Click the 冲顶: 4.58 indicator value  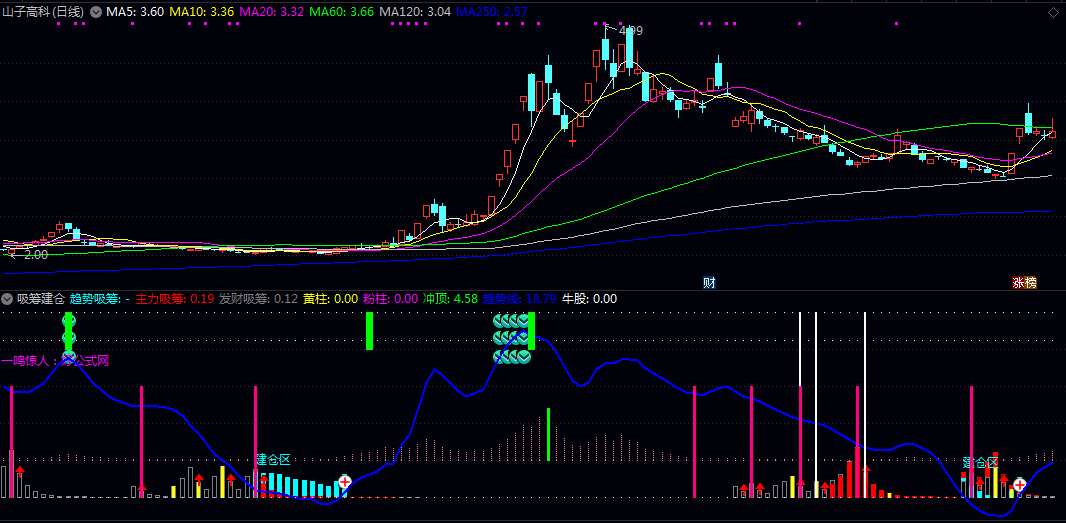click(x=451, y=298)
